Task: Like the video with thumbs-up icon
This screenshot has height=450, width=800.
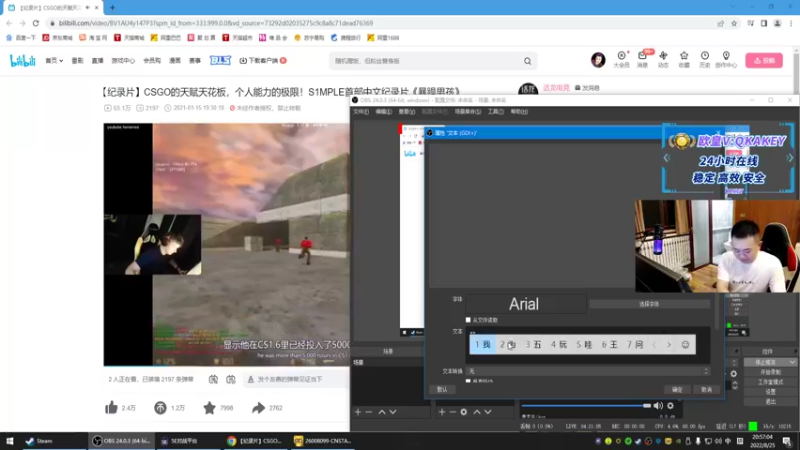Action: 111,408
